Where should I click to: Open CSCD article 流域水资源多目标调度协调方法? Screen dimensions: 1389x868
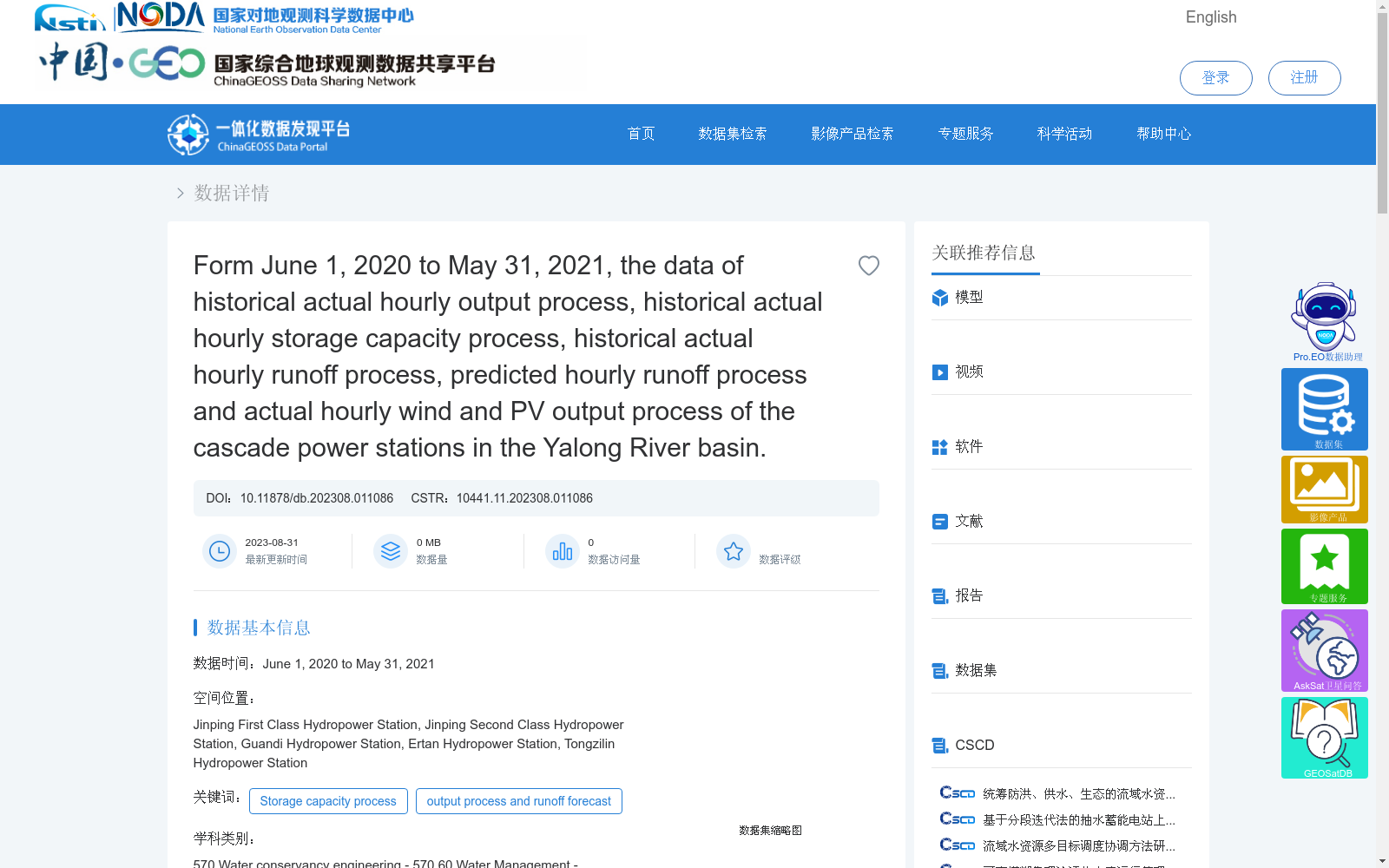click(x=1079, y=846)
